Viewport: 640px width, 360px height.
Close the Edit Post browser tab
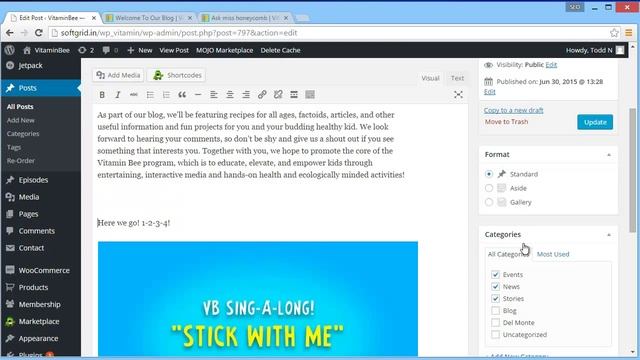coord(94,18)
